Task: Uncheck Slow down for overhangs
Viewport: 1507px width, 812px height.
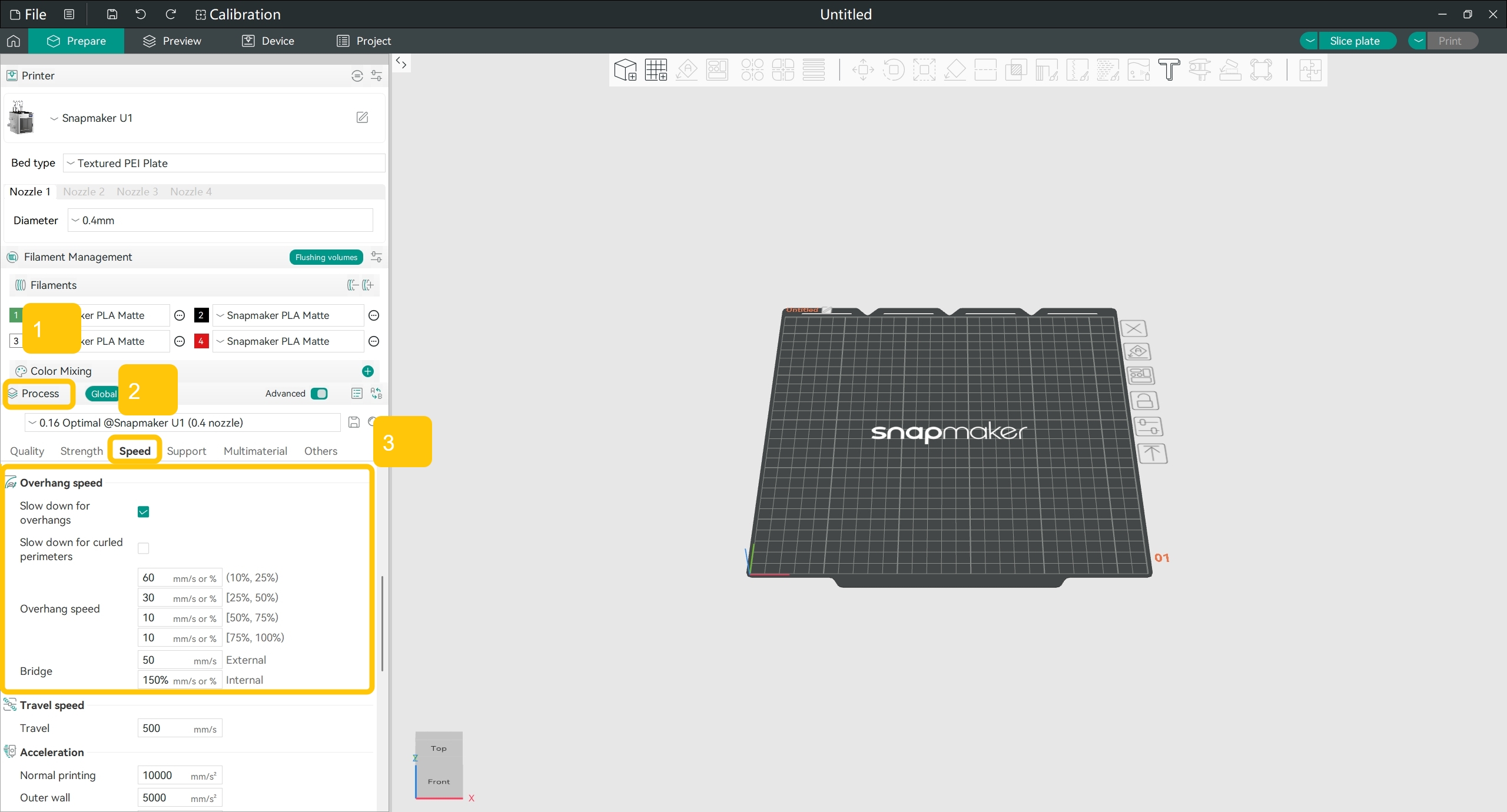Action: coord(143,512)
